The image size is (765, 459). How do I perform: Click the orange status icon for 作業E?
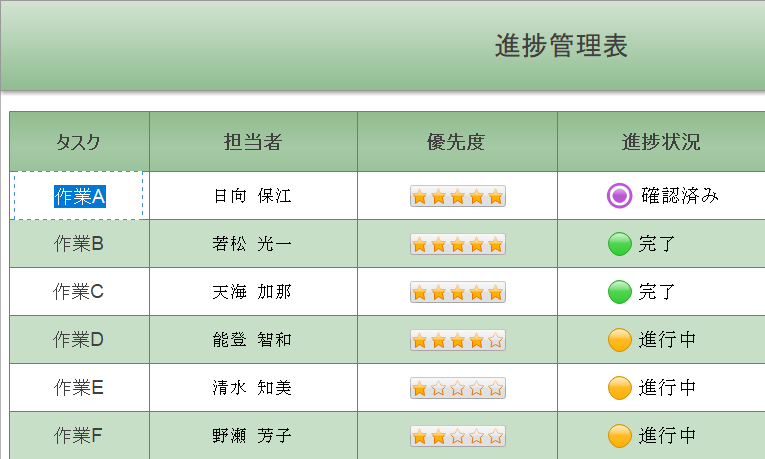click(x=620, y=388)
